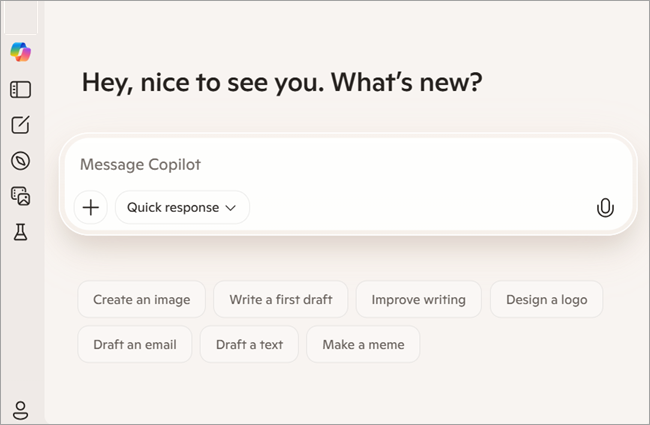Viewport: 650px width, 425px height.
Task: Expand the Quick response mode dropdown
Action: [x=182, y=208]
